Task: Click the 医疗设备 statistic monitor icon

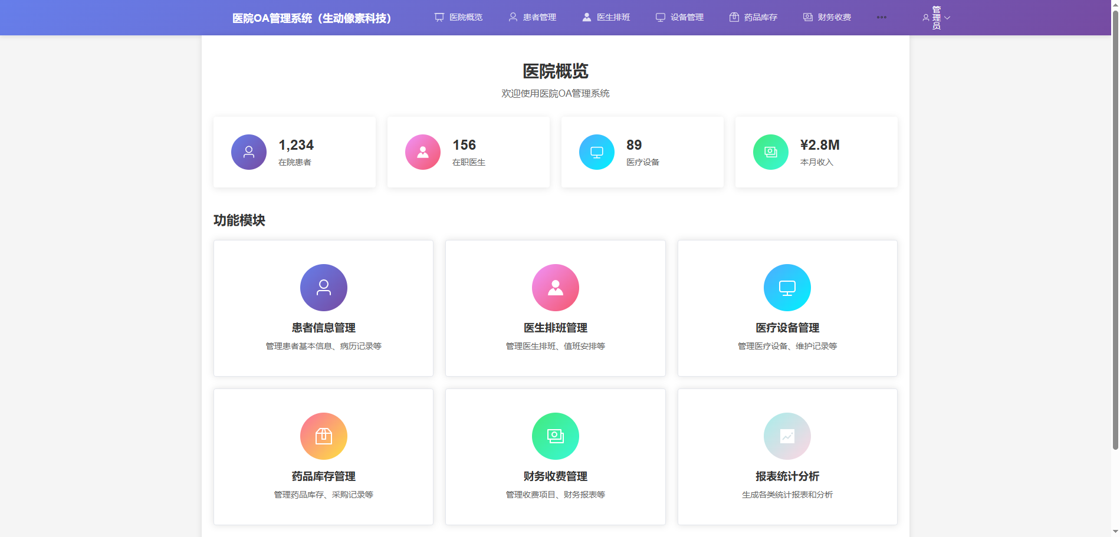Action: coord(596,152)
